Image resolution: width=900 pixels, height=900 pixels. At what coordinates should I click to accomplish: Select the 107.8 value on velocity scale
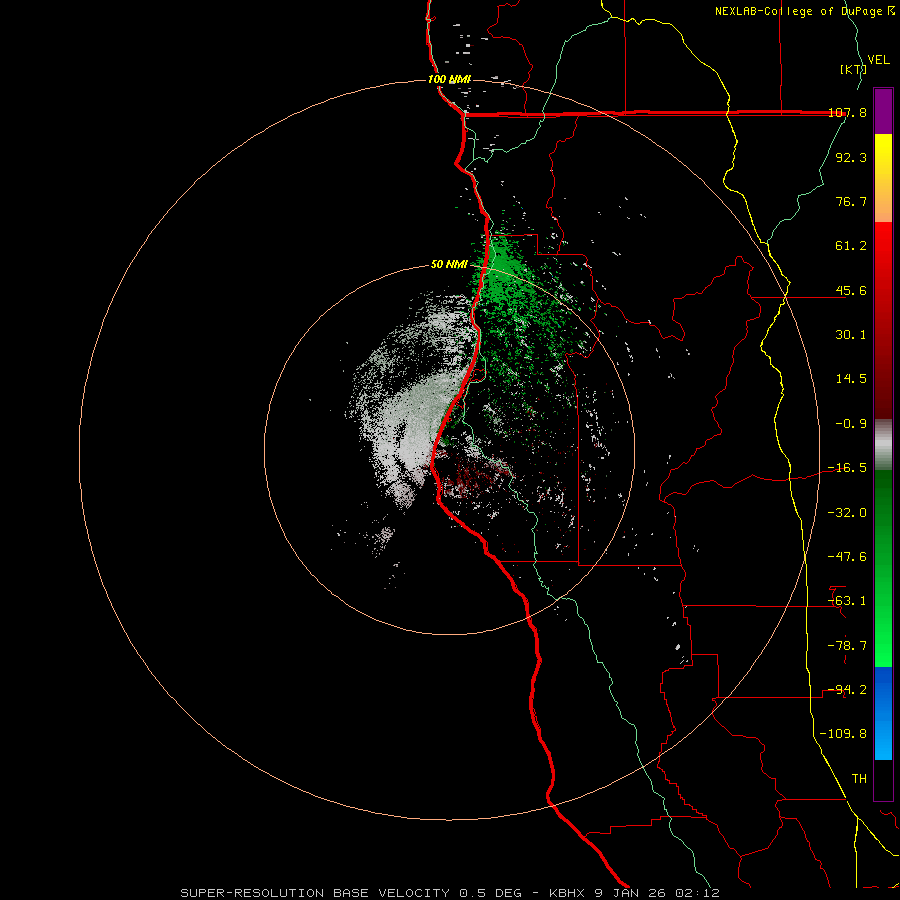[x=847, y=112]
